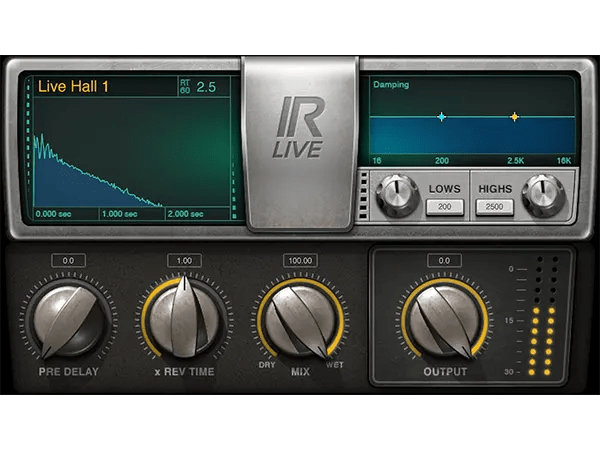Click the Pre Delay knob
Image resolution: width=600 pixels, height=450 pixels.
click(x=69, y=320)
